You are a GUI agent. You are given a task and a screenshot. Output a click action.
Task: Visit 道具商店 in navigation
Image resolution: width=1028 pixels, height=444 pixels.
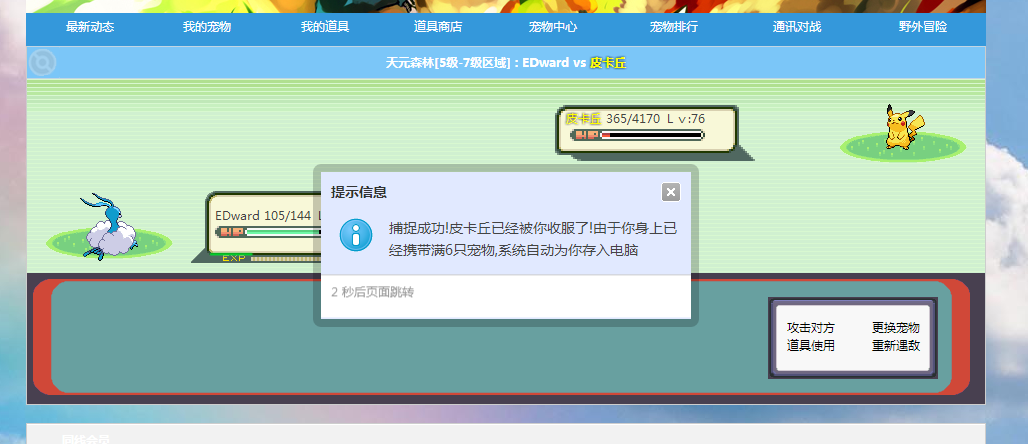[x=437, y=28]
